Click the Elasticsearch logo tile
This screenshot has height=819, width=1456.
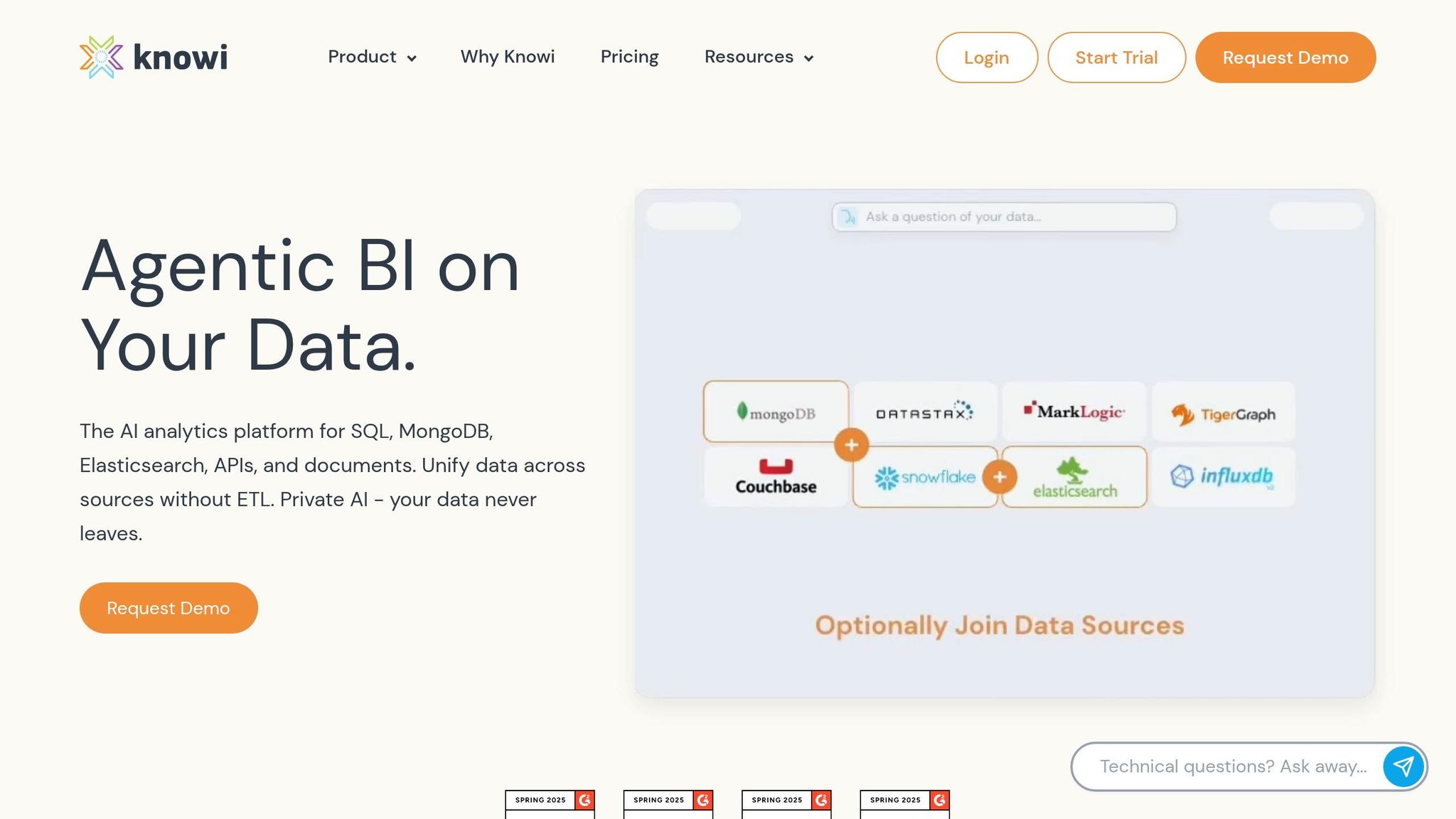1074,477
